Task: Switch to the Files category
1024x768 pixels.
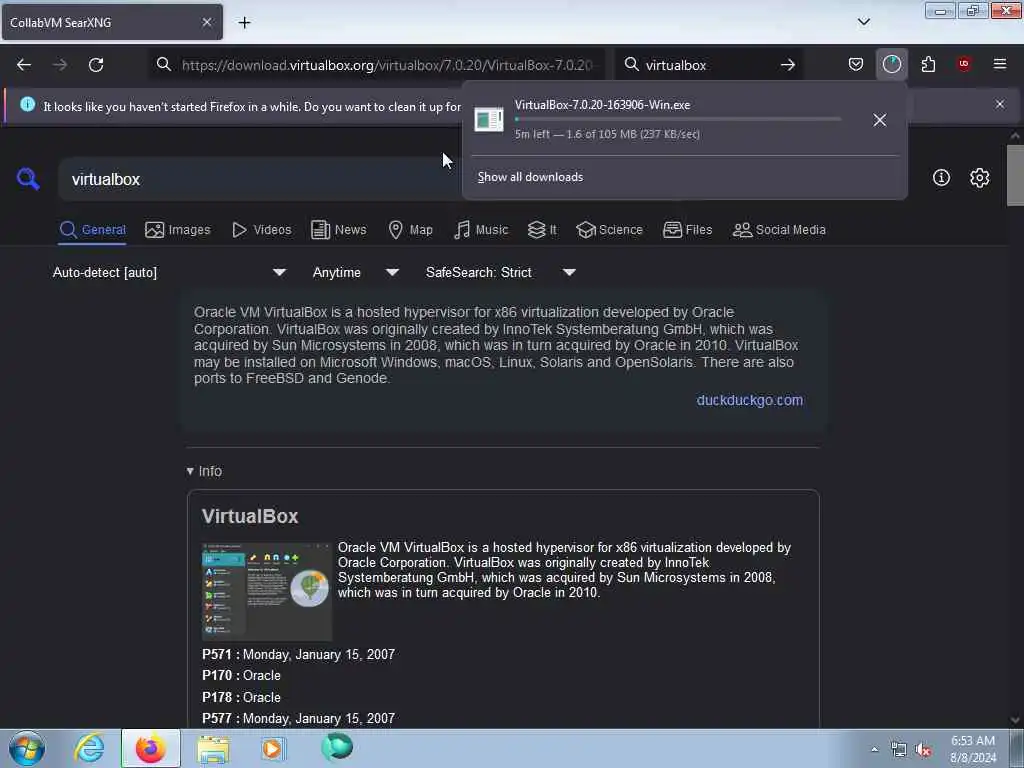Action: (687, 230)
